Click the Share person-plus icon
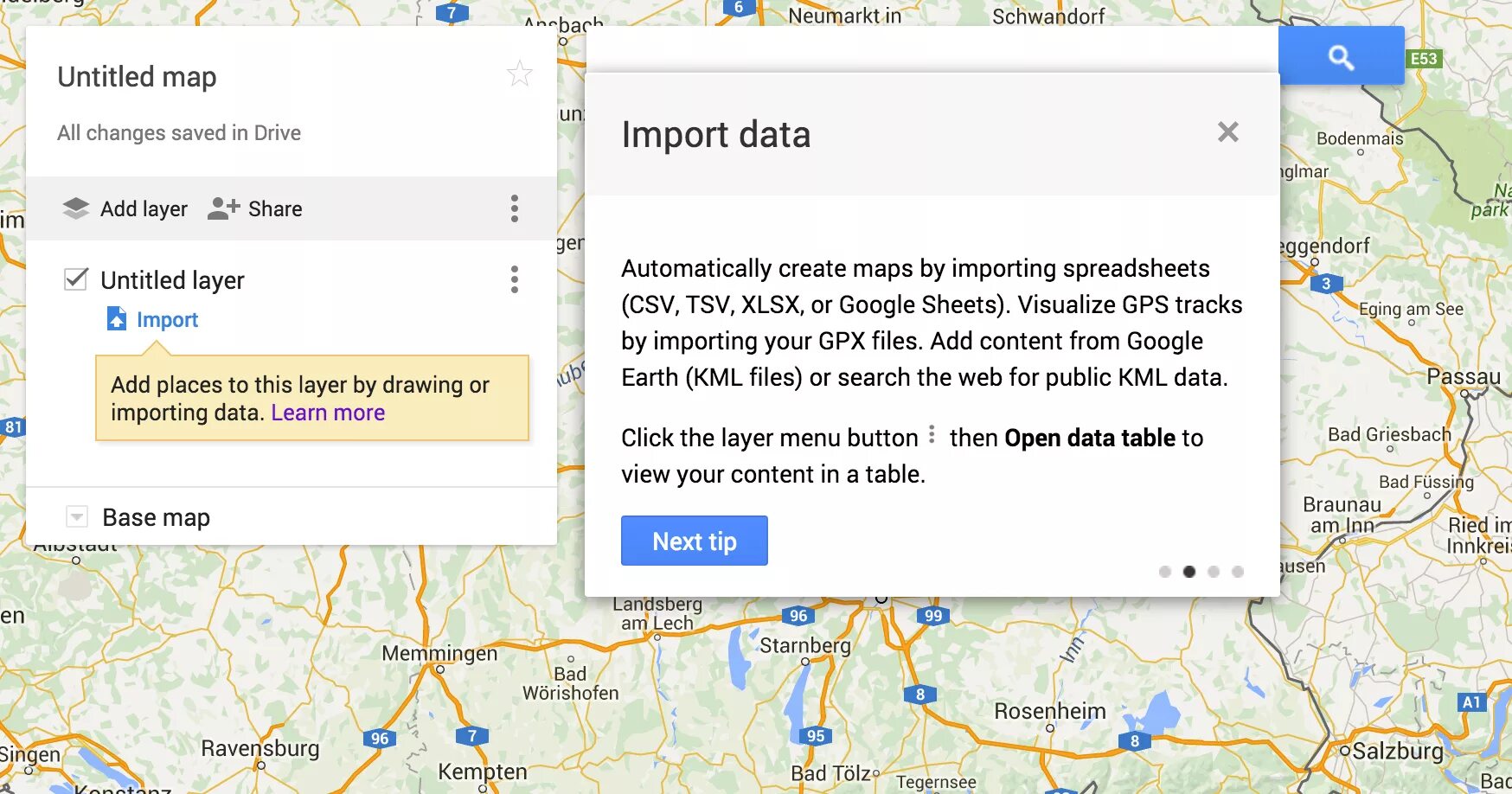The width and height of the screenshot is (1512, 794). tap(223, 208)
